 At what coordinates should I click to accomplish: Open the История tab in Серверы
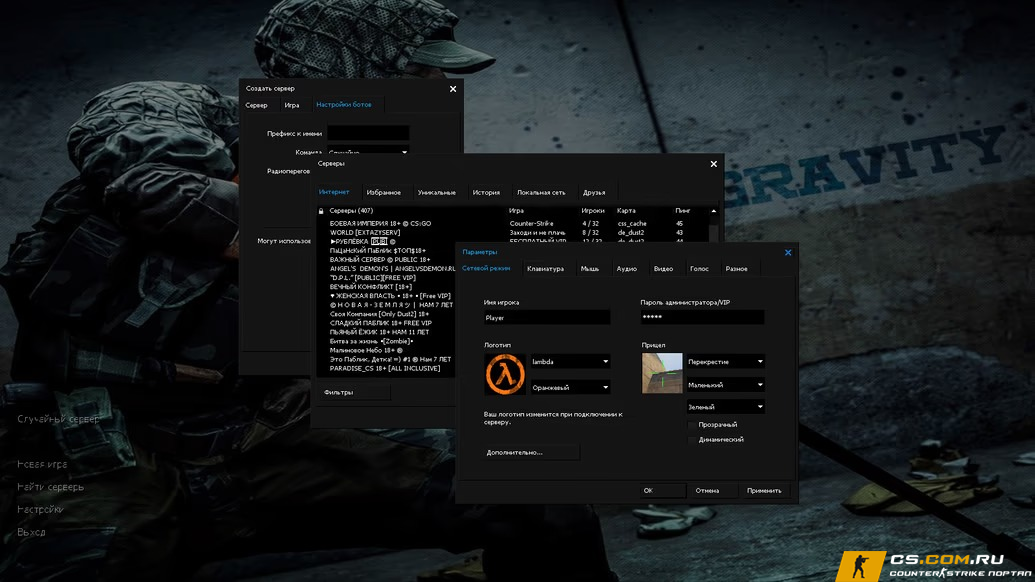(x=486, y=193)
